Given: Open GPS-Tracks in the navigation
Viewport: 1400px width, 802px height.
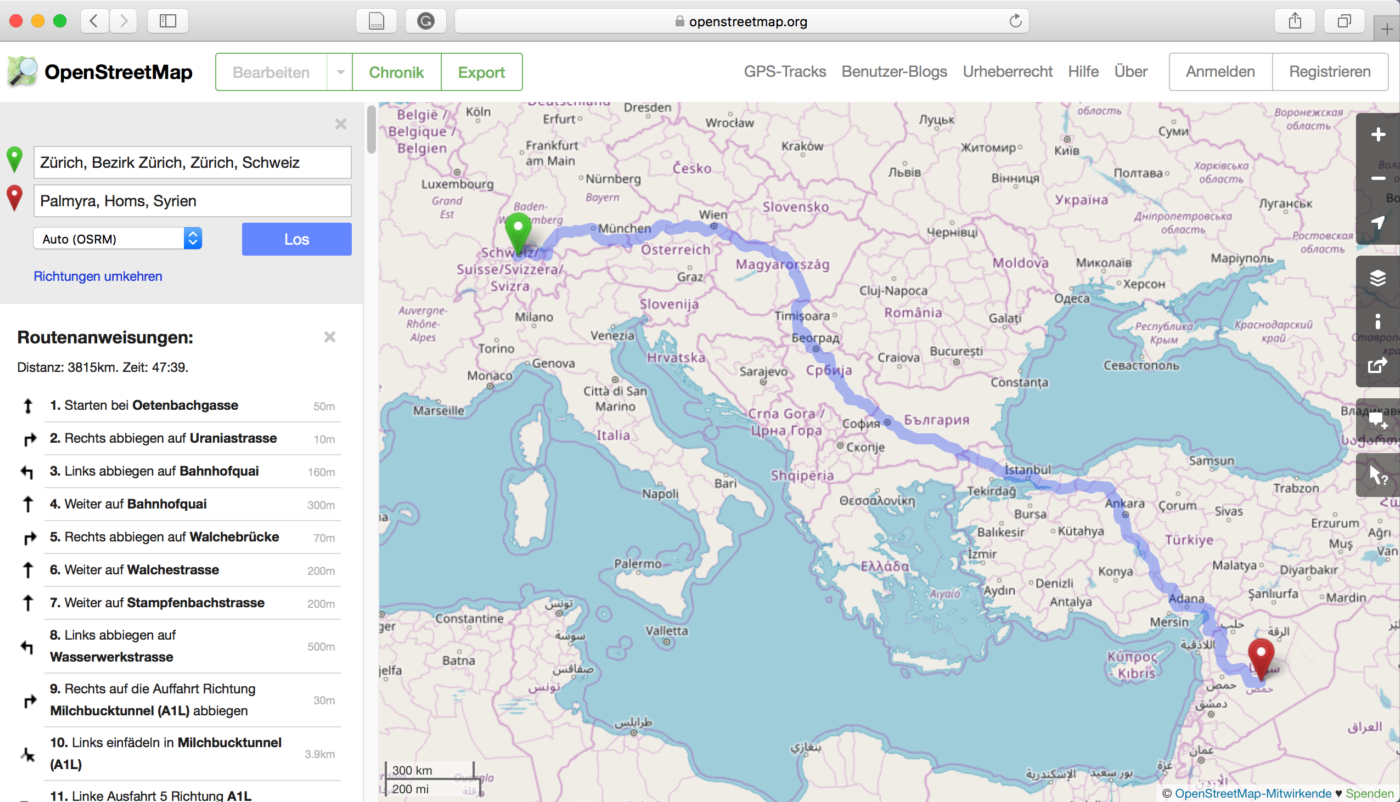Looking at the screenshot, I should click(x=784, y=72).
